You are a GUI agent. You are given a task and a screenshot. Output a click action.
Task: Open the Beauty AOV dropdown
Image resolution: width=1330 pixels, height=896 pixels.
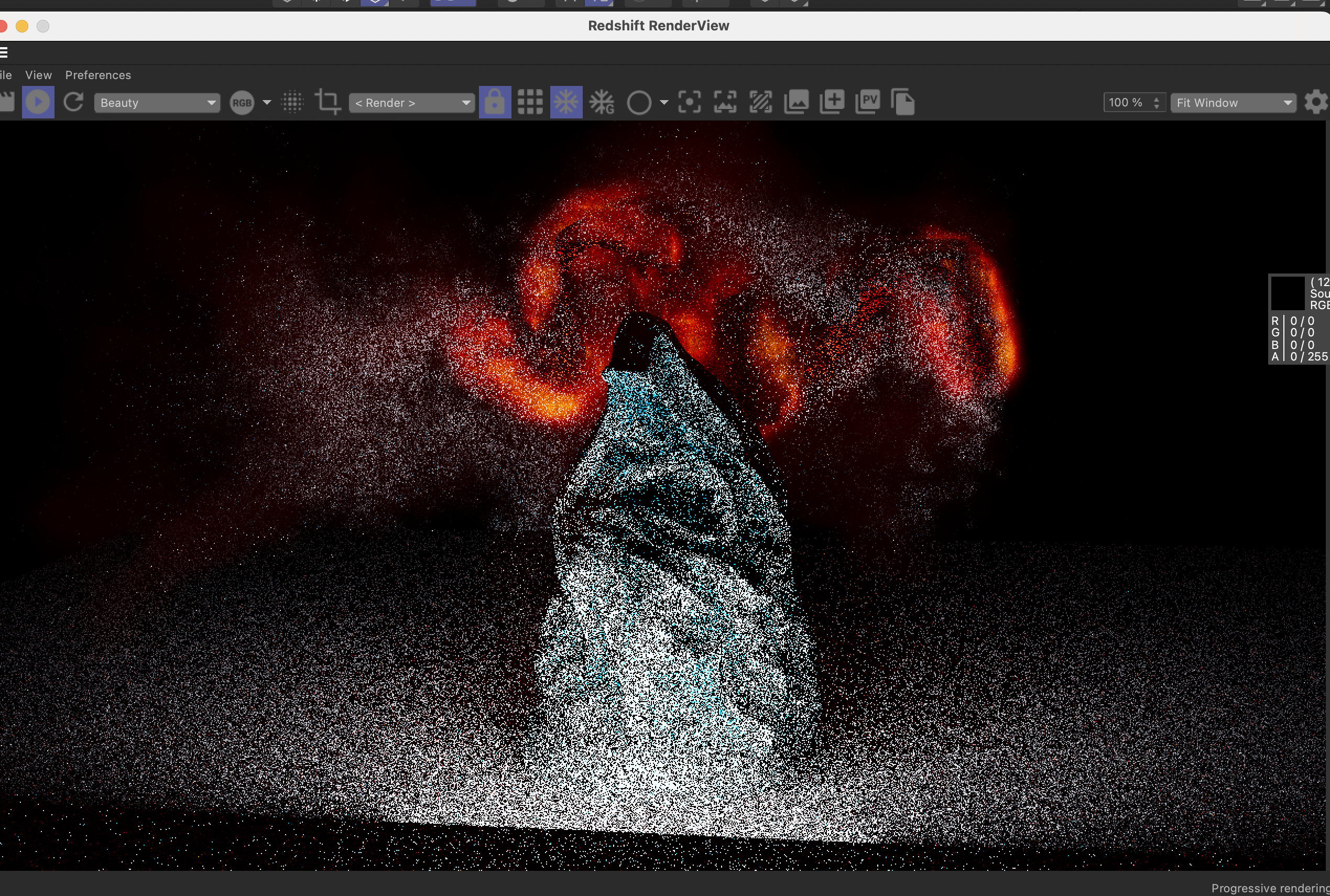157,103
